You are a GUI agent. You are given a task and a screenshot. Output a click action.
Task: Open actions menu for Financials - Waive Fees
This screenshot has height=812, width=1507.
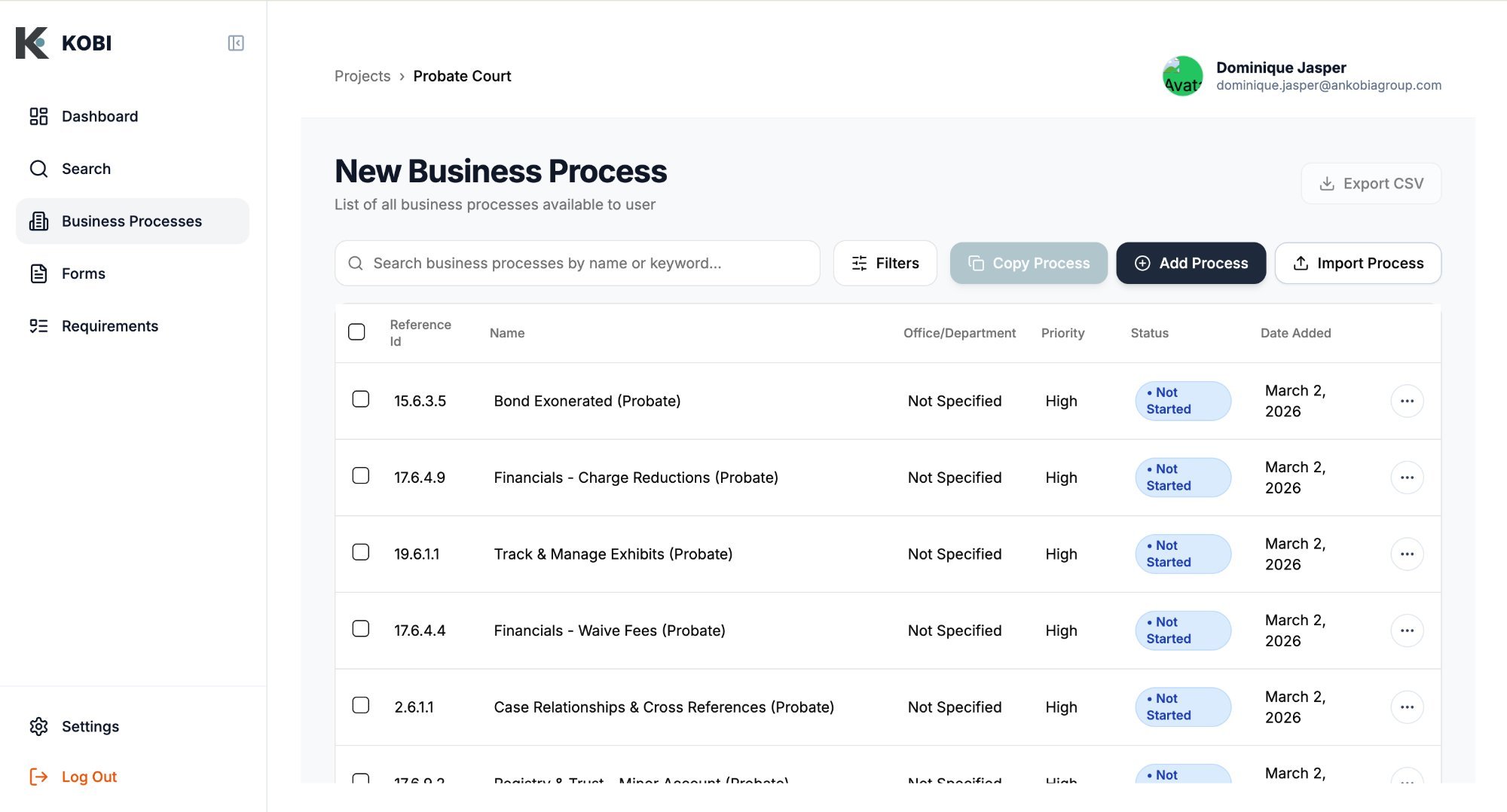1408,630
